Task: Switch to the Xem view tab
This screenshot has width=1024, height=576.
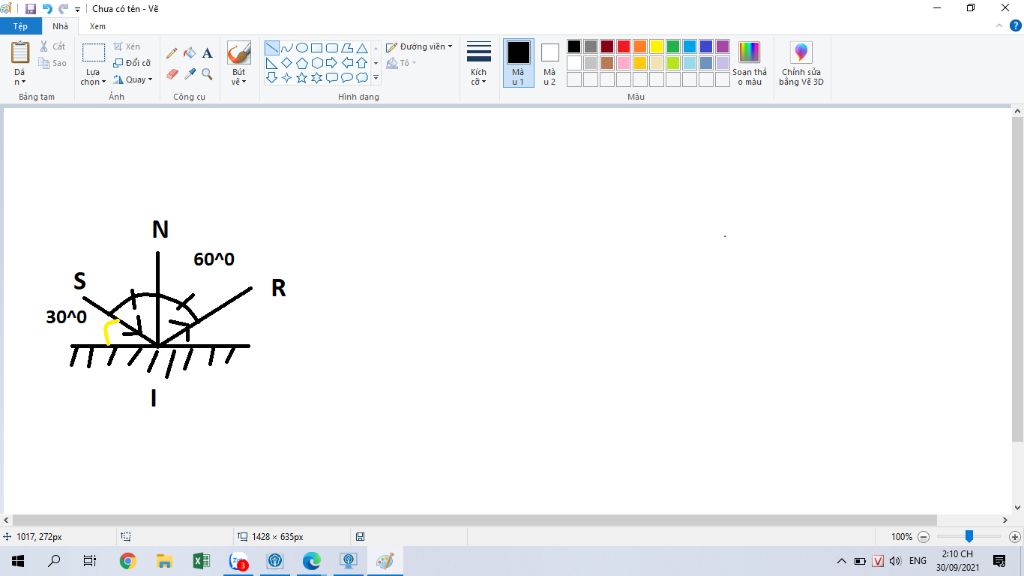Action: click(97, 26)
